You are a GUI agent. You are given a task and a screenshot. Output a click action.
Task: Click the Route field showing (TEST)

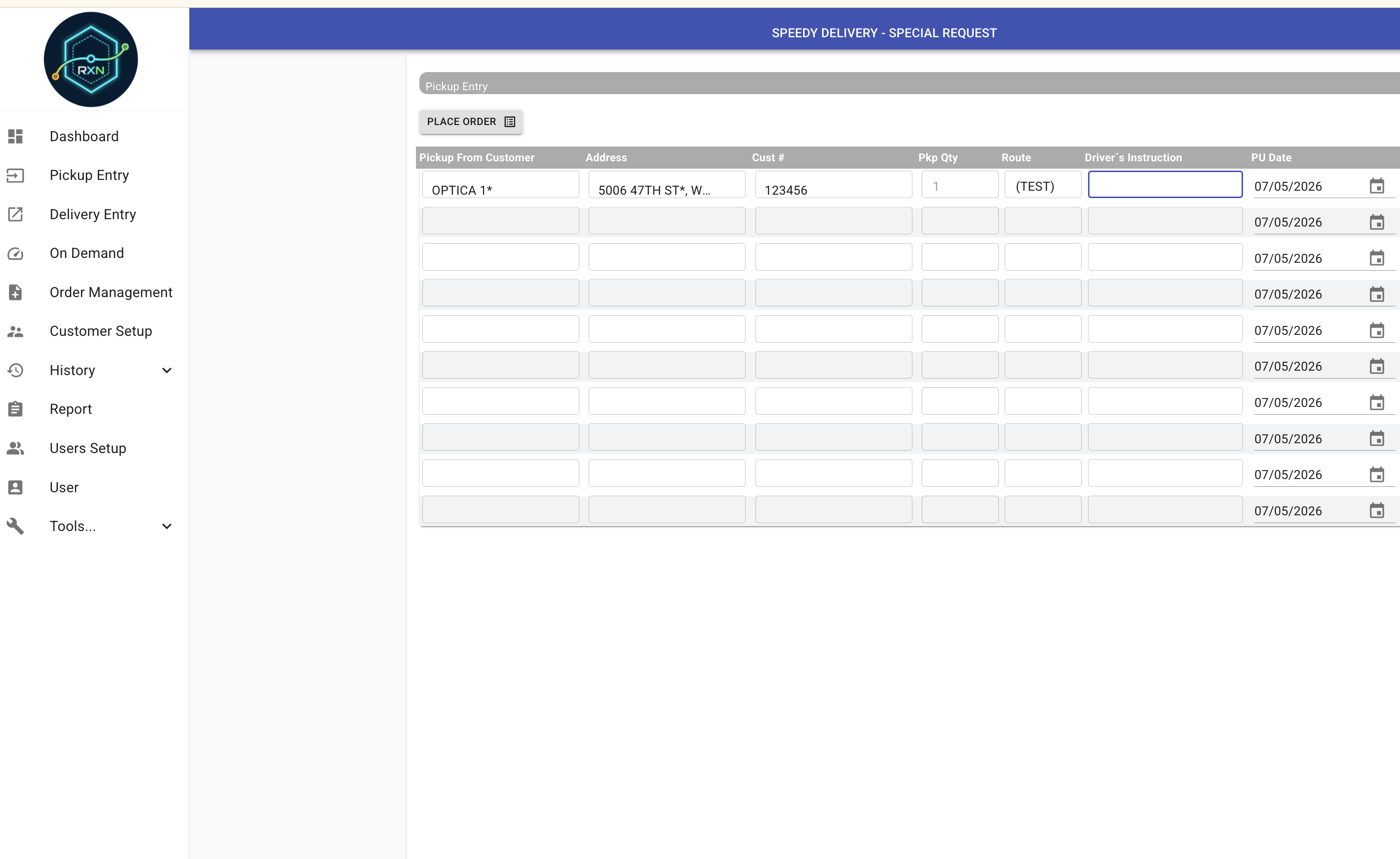[1042, 185]
